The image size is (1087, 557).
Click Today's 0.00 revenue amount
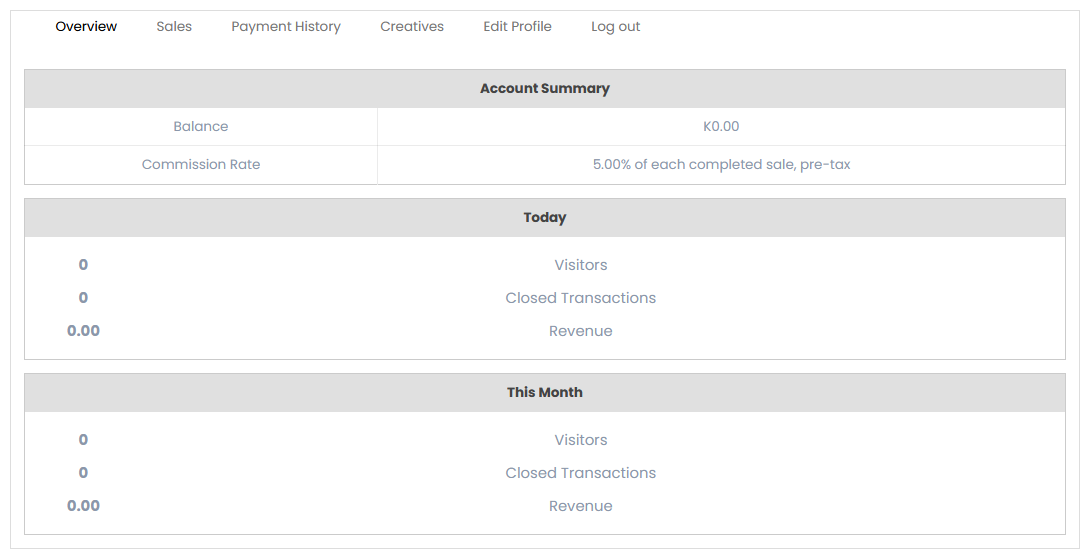pyautogui.click(x=83, y=331)
